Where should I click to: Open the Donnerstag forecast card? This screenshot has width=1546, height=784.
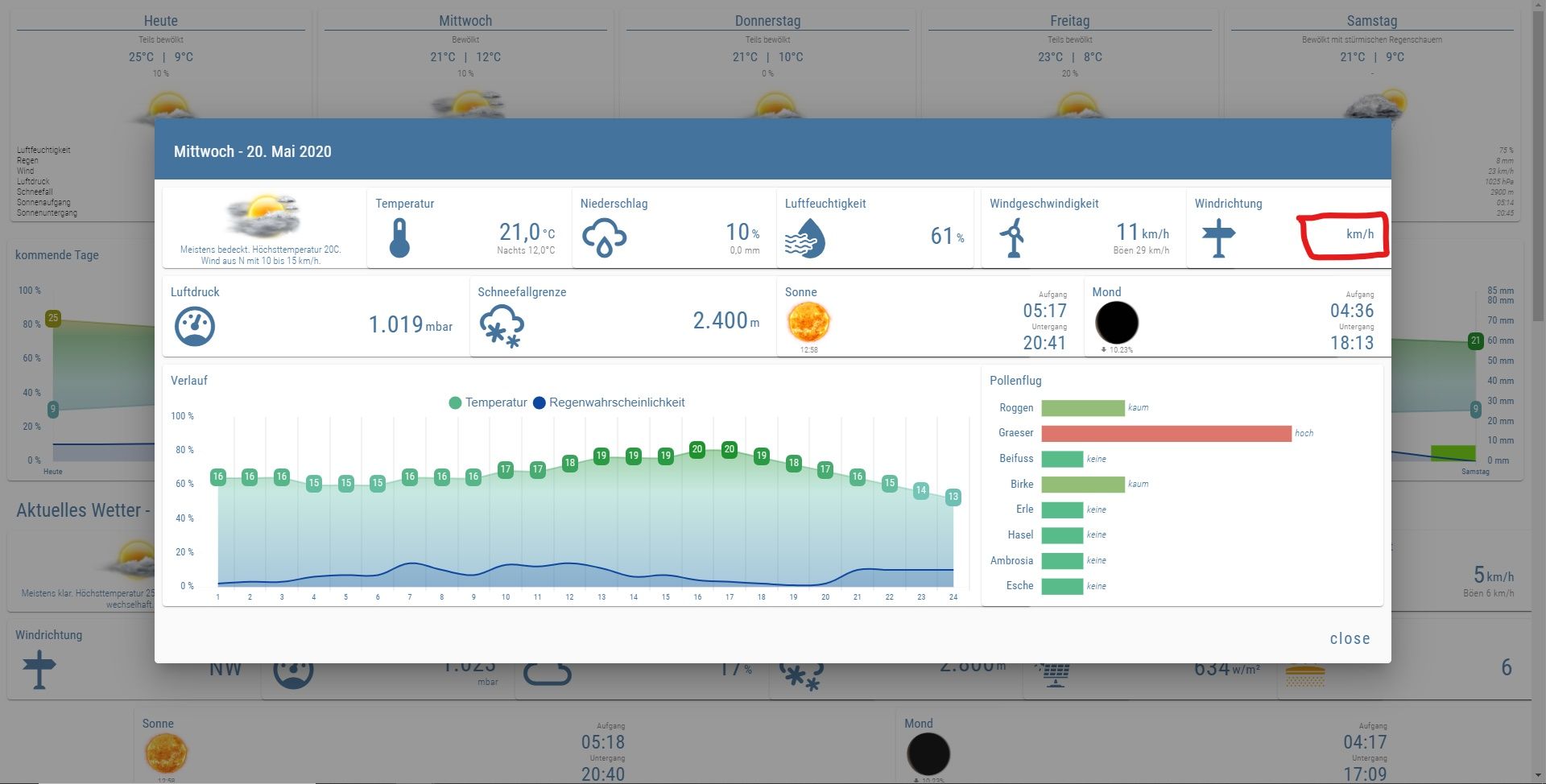pos(768,64)
